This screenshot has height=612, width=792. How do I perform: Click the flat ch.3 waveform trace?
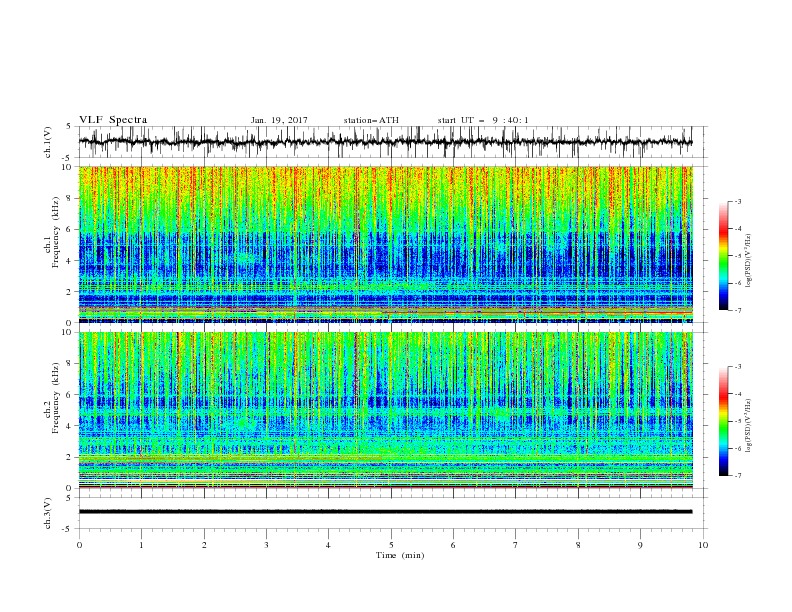click(385, 512)
